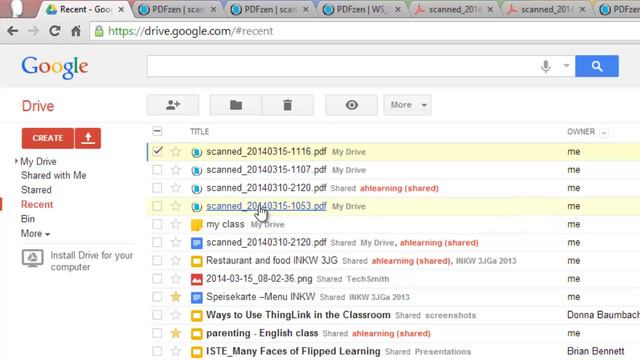Viewport: 640px width, 360px height.
Task: Click the image icon of 2014-03-15_08-02-36.png
Action: pyautogui.click(x=196, y=279)
